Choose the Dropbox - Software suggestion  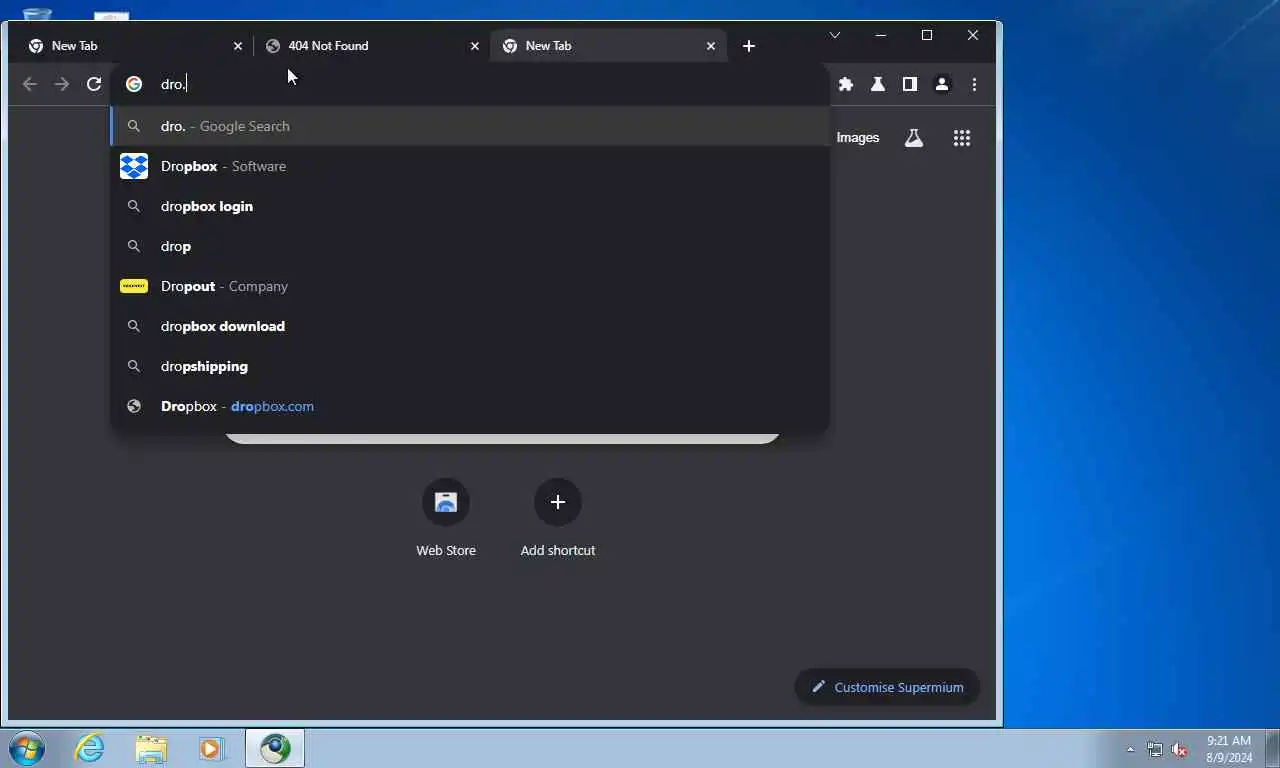(x=470, y=166)
